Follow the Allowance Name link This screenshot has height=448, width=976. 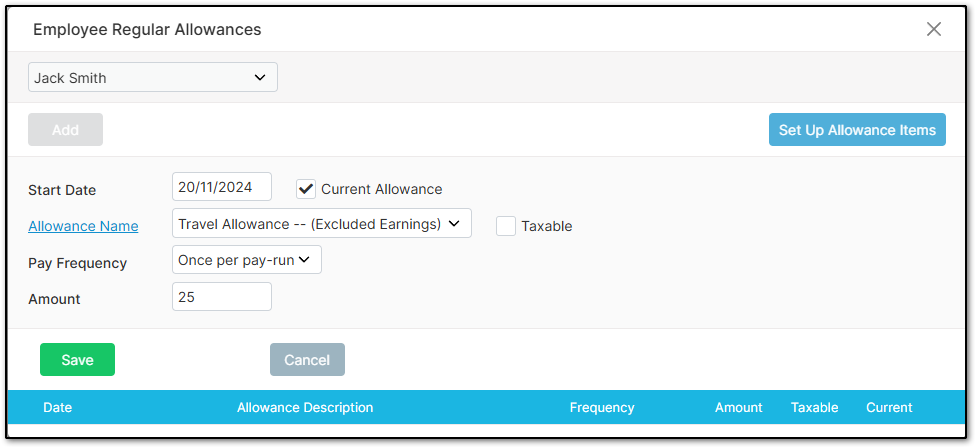point(83,226)
